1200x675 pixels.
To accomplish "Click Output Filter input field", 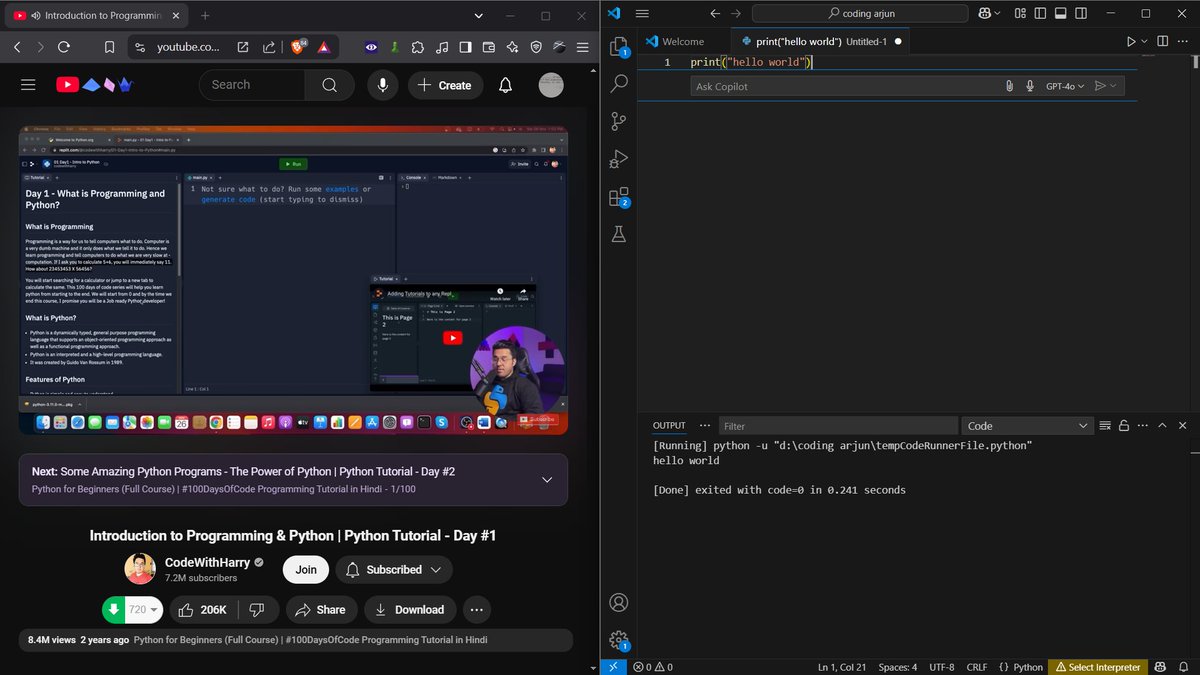I will tap(837, 426).
